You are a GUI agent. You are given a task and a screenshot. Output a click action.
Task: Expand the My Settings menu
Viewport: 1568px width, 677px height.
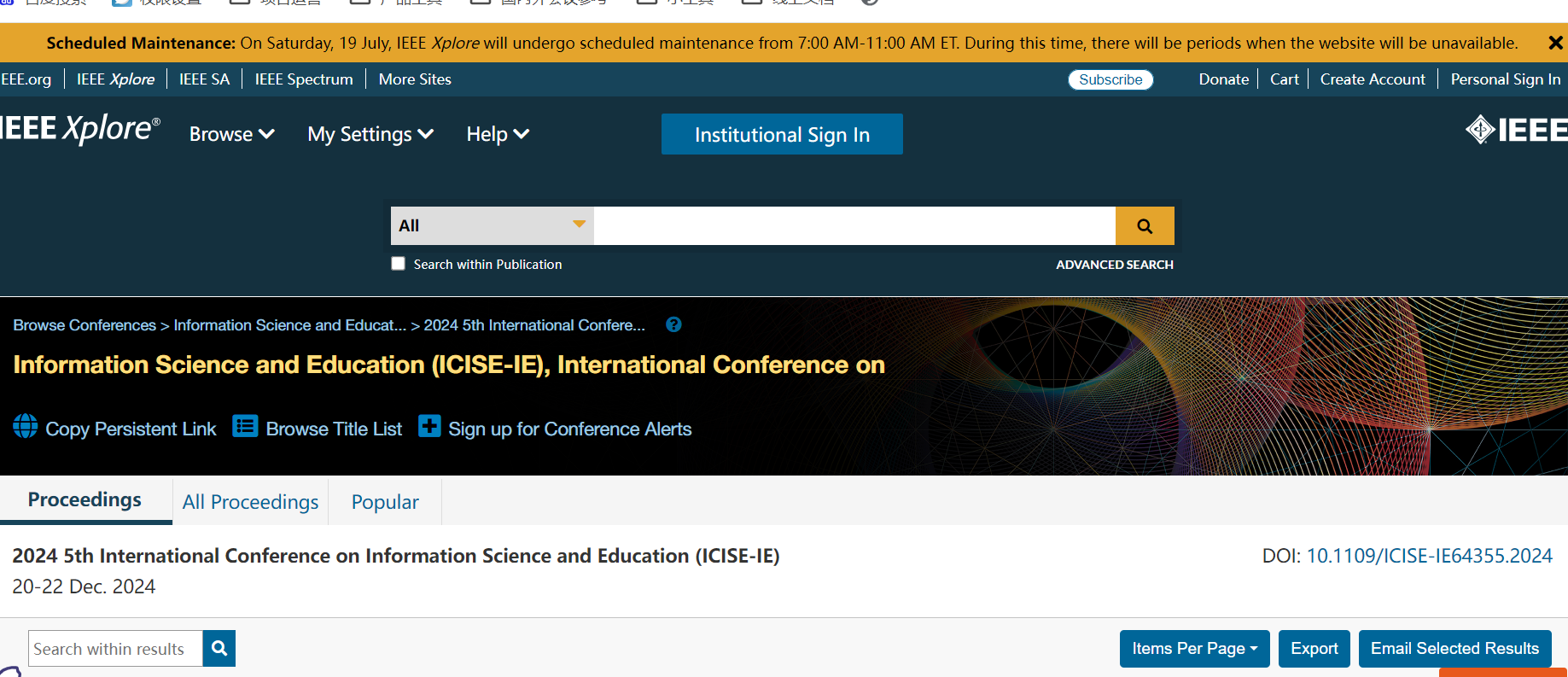(370, 134)
